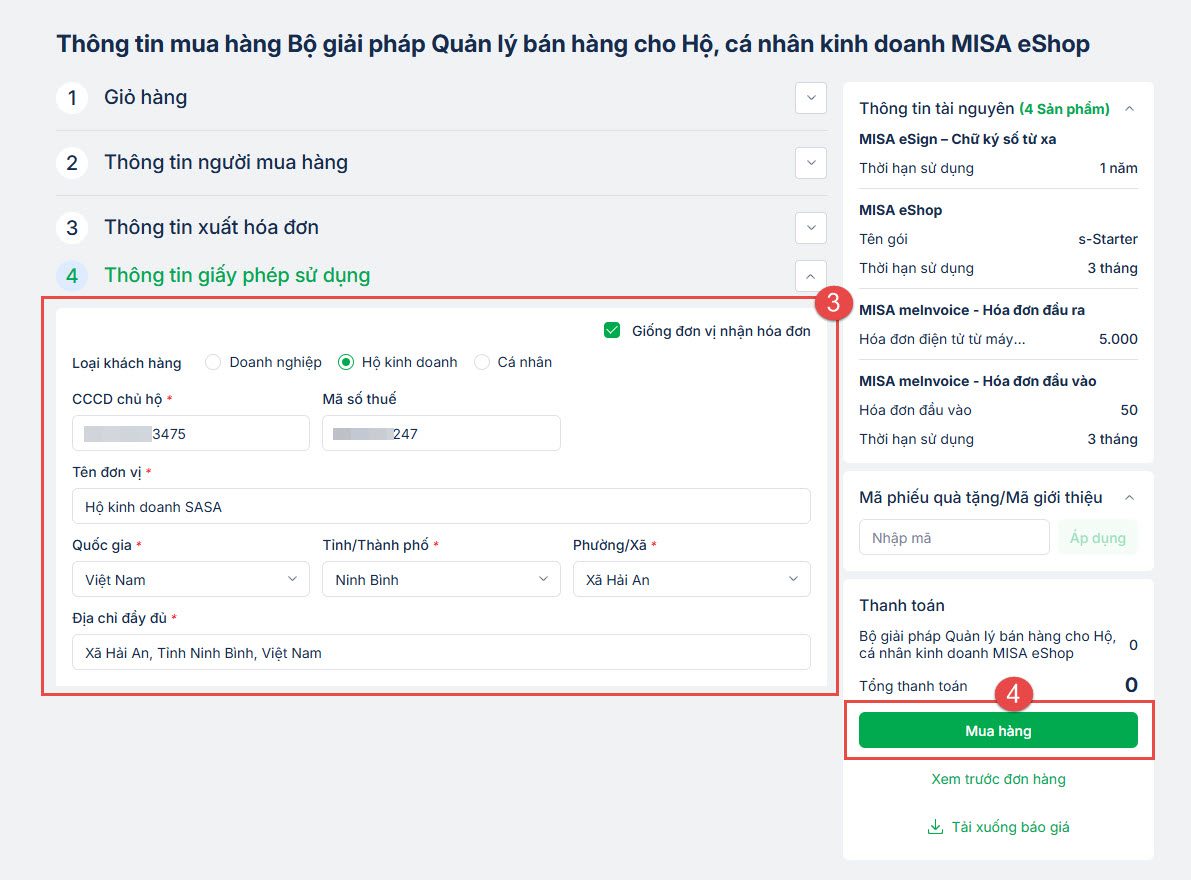Open the Phường/Xã dropdown
The width and height of the screenshot is (1191, 880).
[691, 579]
